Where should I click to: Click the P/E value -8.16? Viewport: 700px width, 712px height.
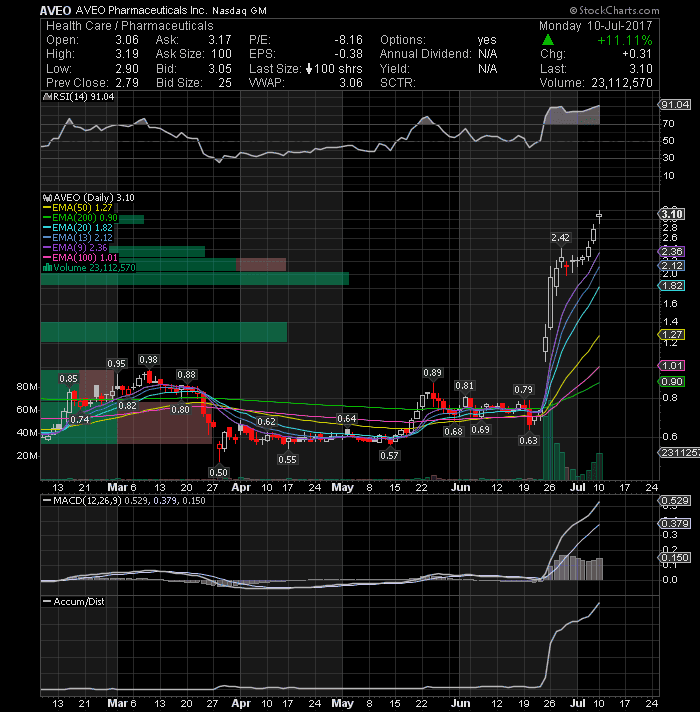(x=349, y=40)
